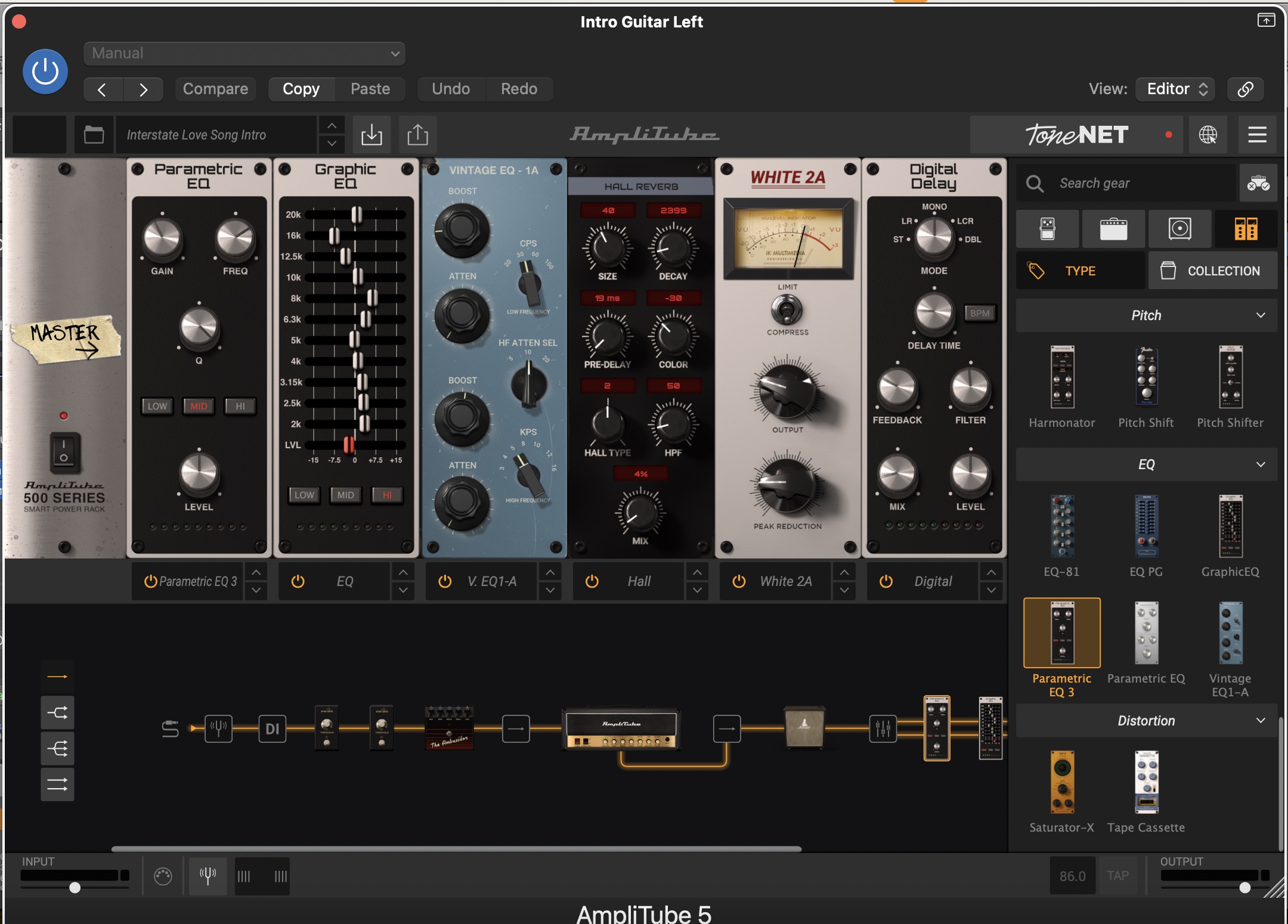Open the Manual preset dropdown

pos(244,54)
